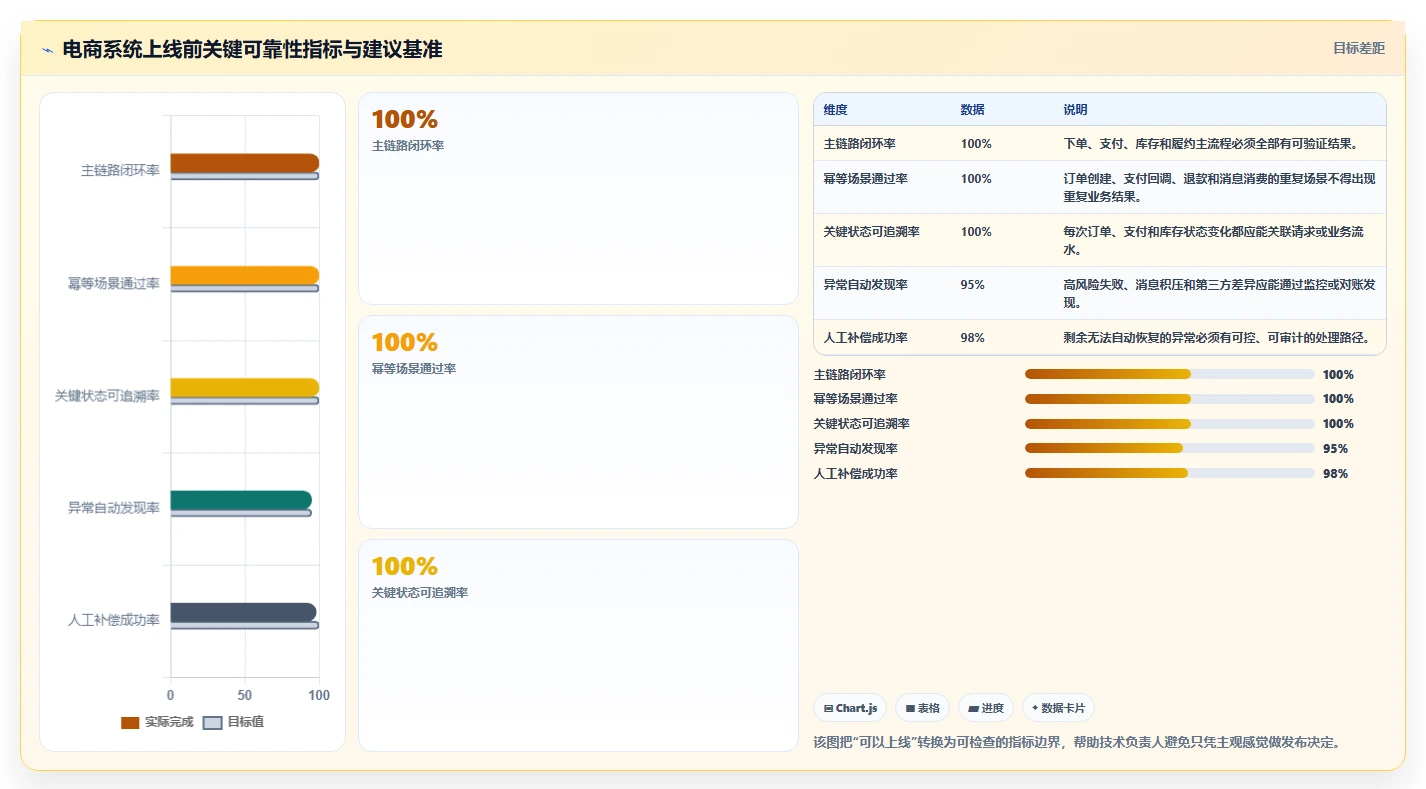Click the orange 幂等场景通过率 chart bar

[245, 275]
